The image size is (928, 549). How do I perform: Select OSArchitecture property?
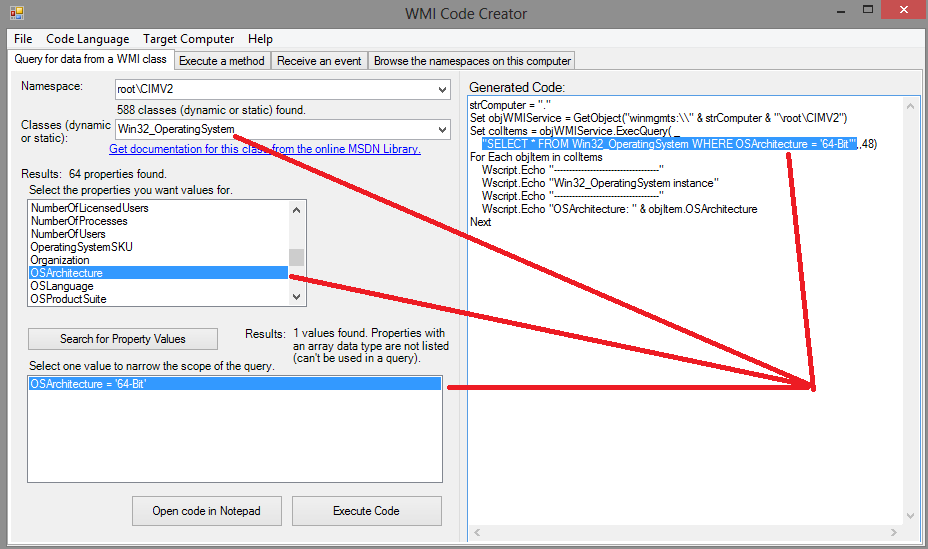158,273
